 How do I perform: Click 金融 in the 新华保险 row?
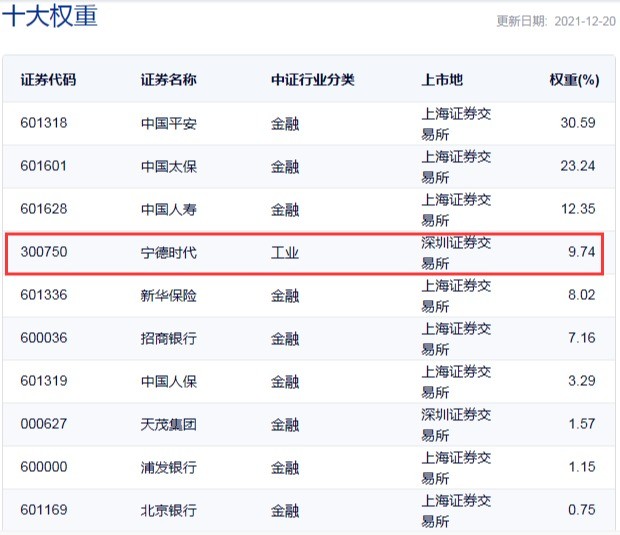coord(285,296)
